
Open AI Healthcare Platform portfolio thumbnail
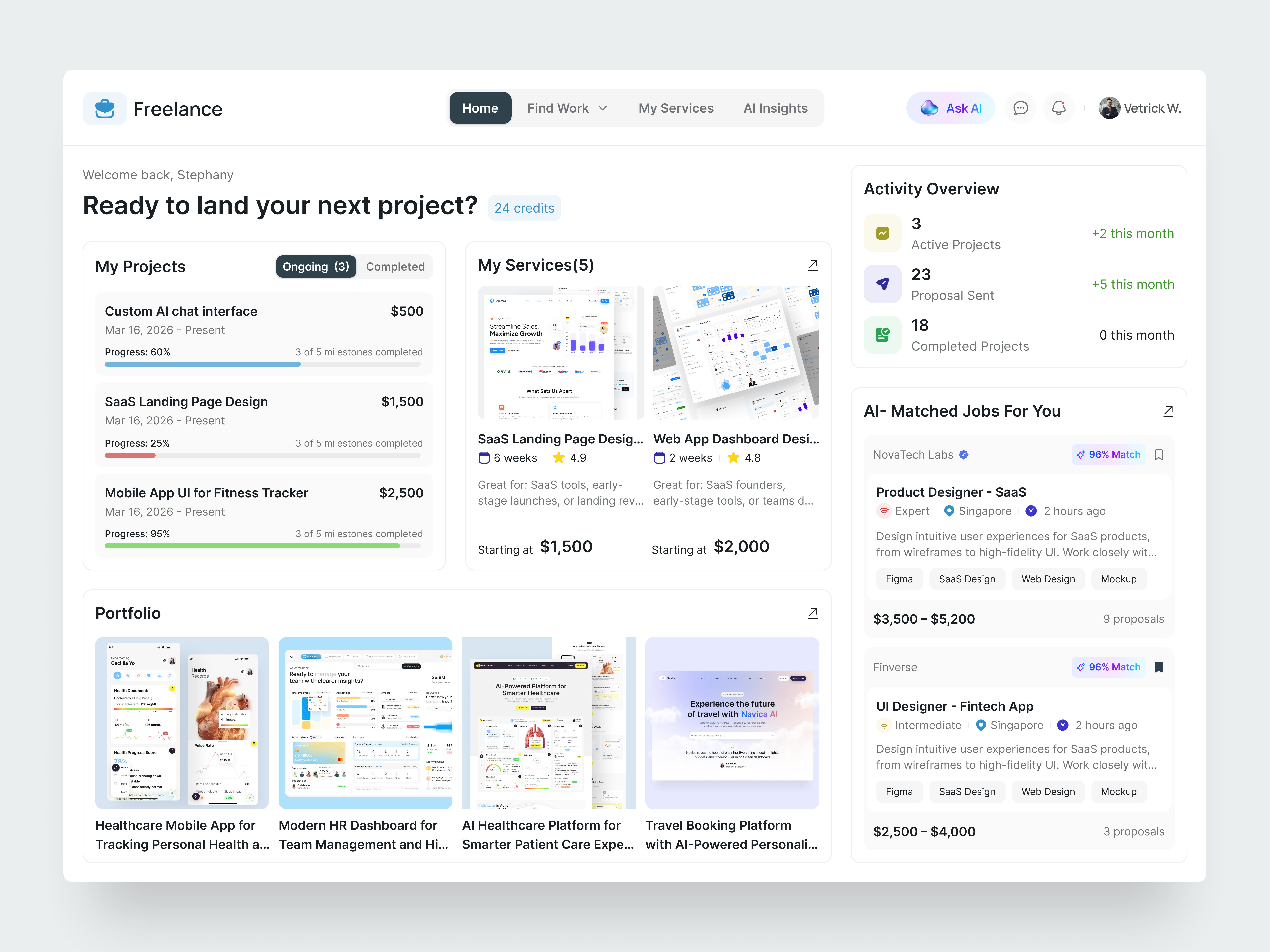(549, 723)
